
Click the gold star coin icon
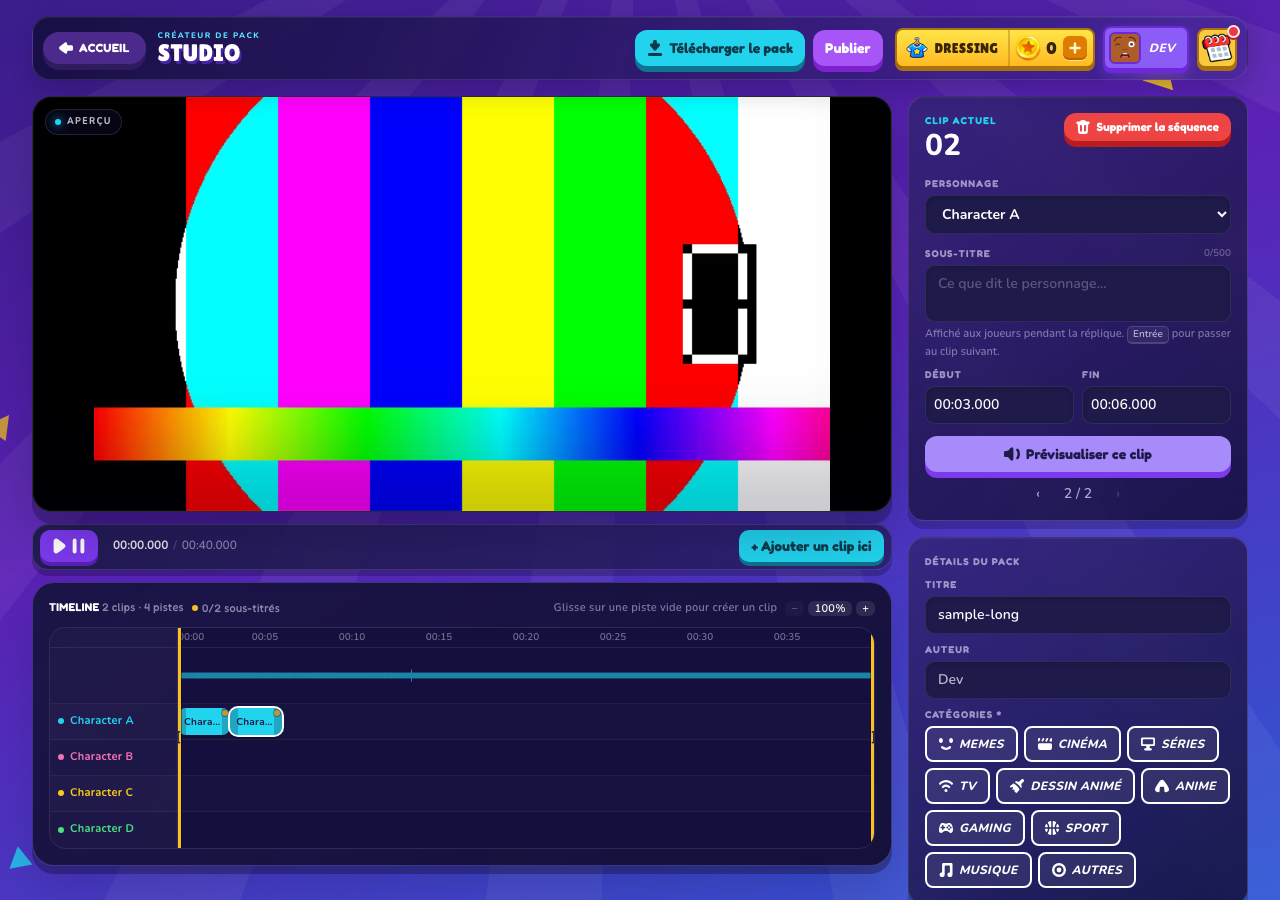1028,48
